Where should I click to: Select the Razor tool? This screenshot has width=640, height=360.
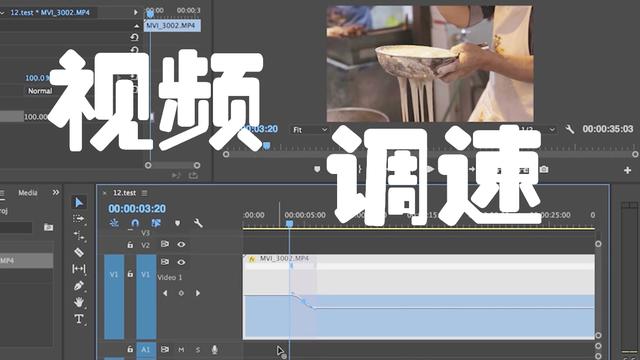(79, 252)
